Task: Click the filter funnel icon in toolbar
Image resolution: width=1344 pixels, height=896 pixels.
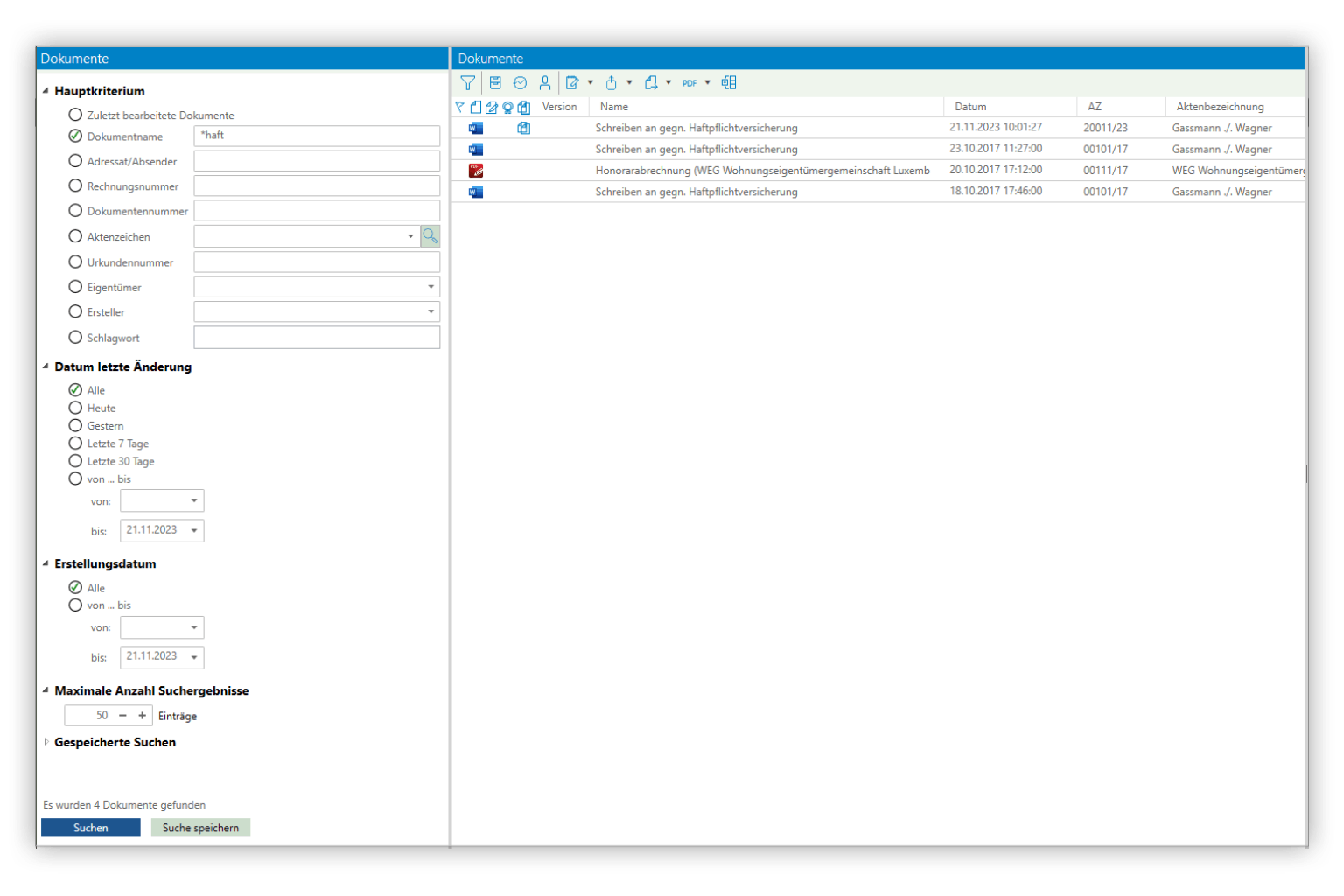Action: click(x=468, y=83)
